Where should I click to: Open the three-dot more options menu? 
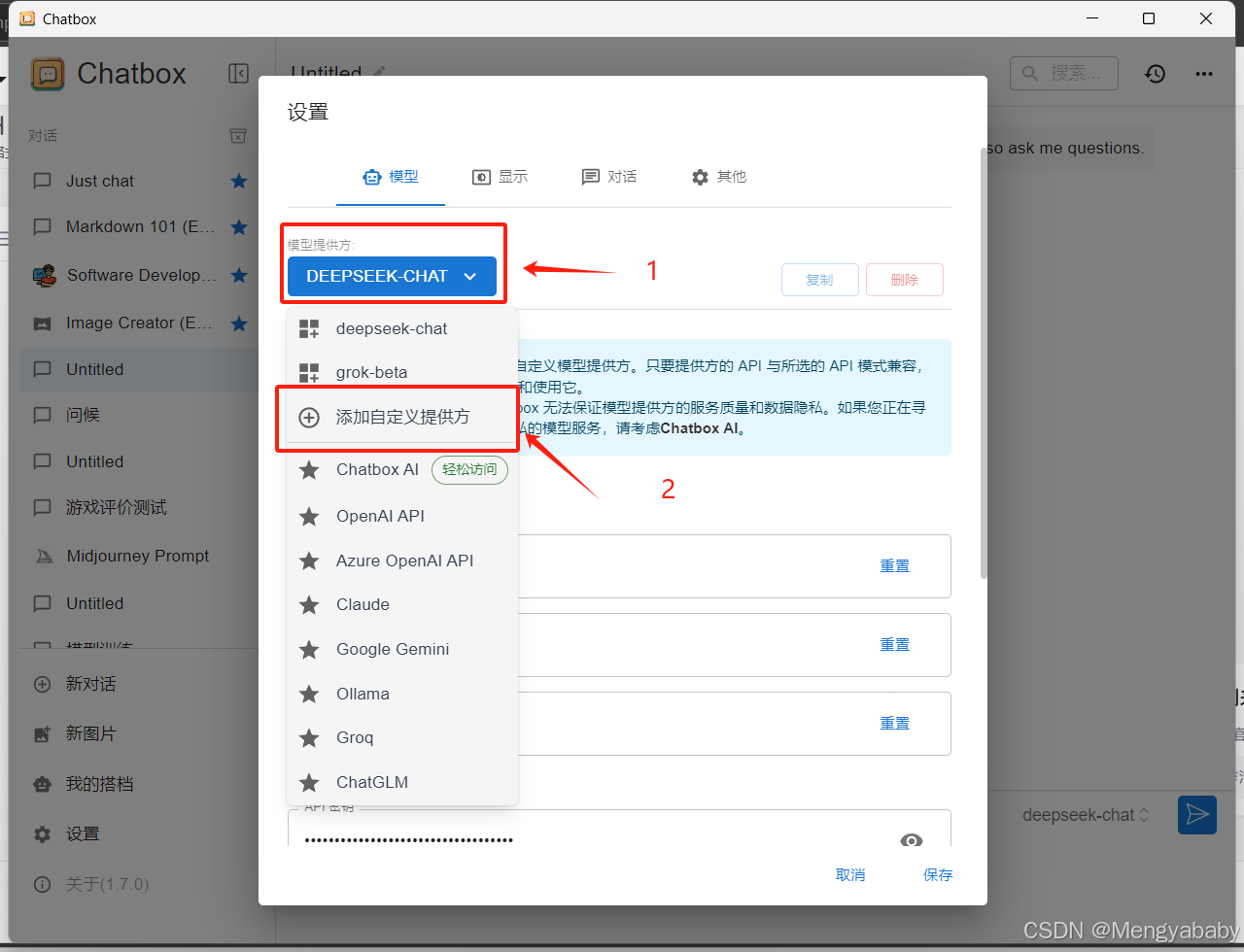point(1204,74)
